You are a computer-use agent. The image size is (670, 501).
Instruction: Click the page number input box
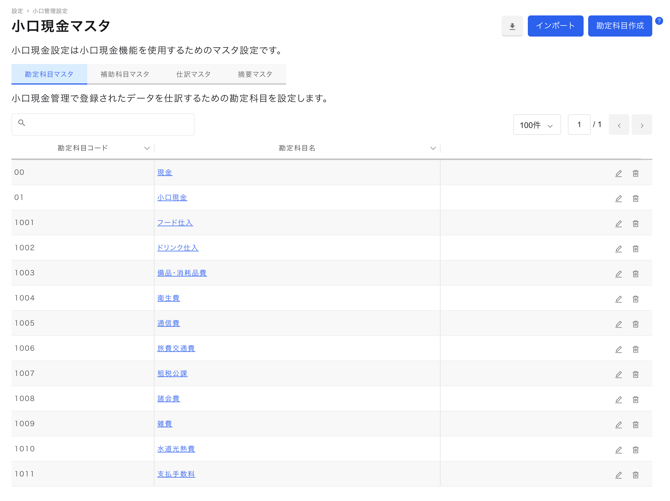click(x=579, y=125)
